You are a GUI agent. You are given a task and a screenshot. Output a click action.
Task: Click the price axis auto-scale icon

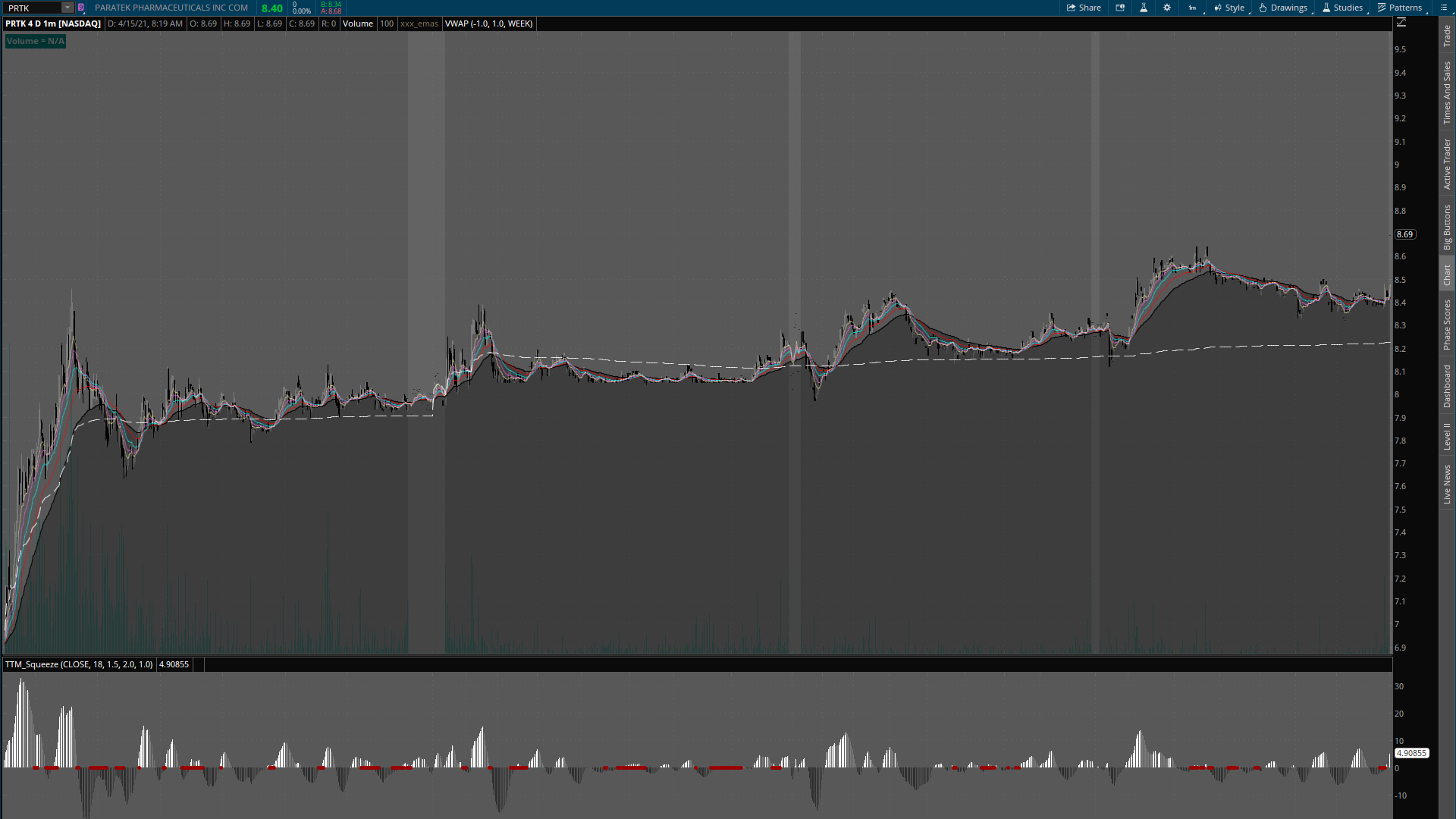click(x=1401, y=23)
